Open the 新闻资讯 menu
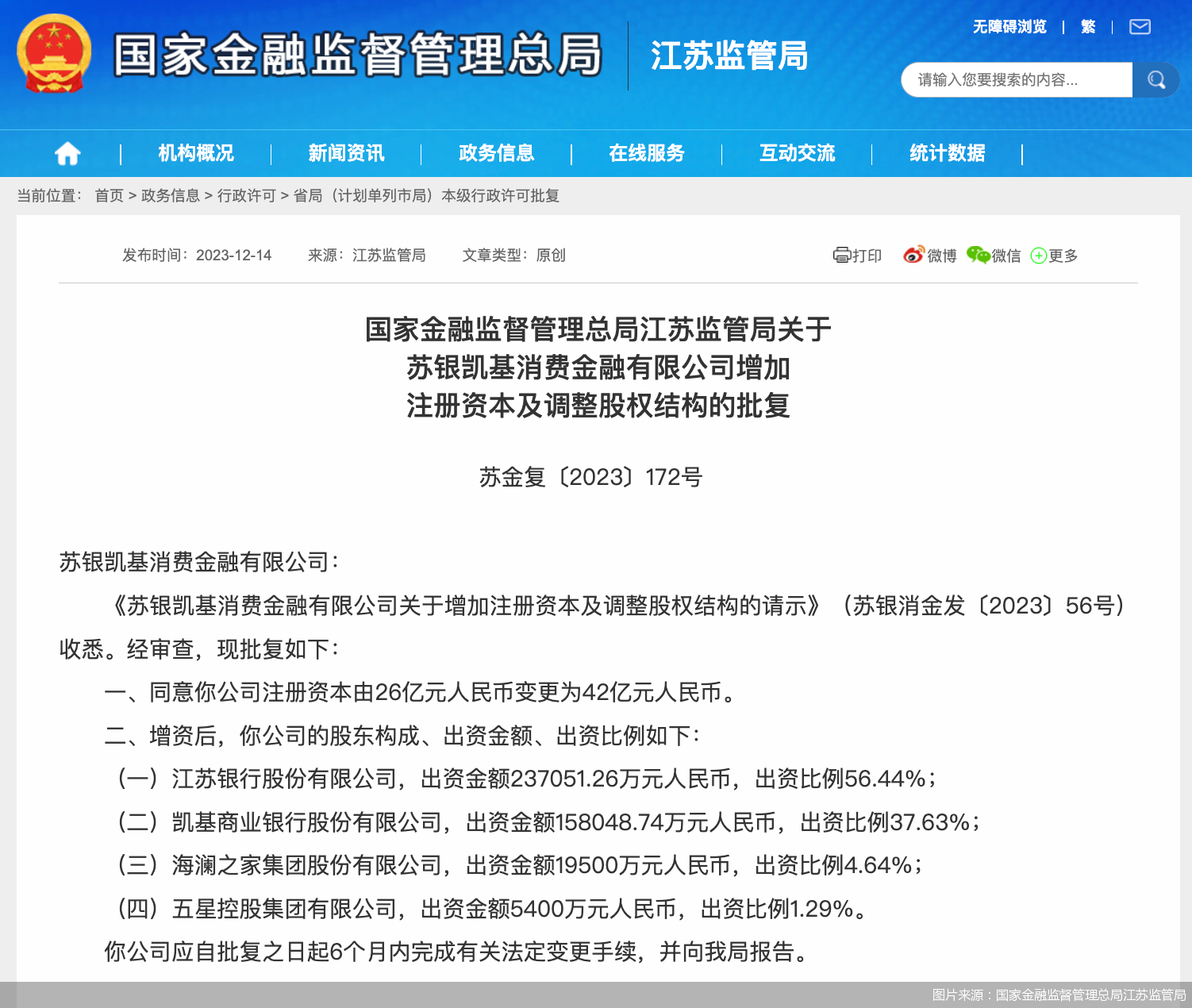 (x=346, y=153)
